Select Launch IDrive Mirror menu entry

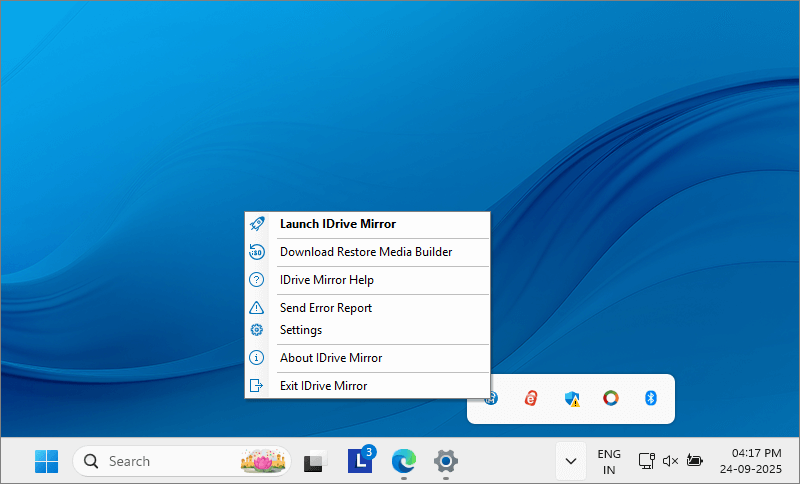tap(367, 224)
